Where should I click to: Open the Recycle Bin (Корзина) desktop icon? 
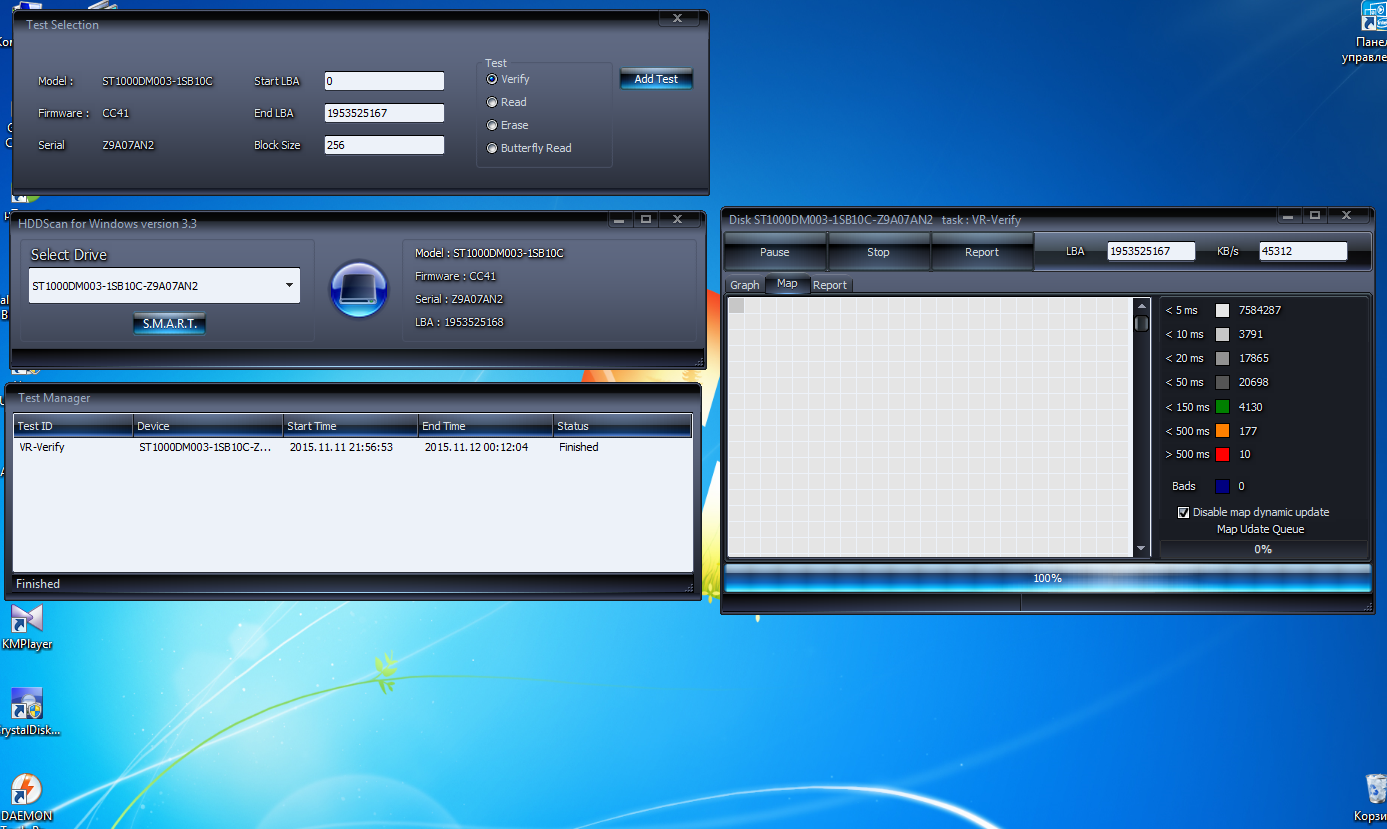[x=1370, y=797]
